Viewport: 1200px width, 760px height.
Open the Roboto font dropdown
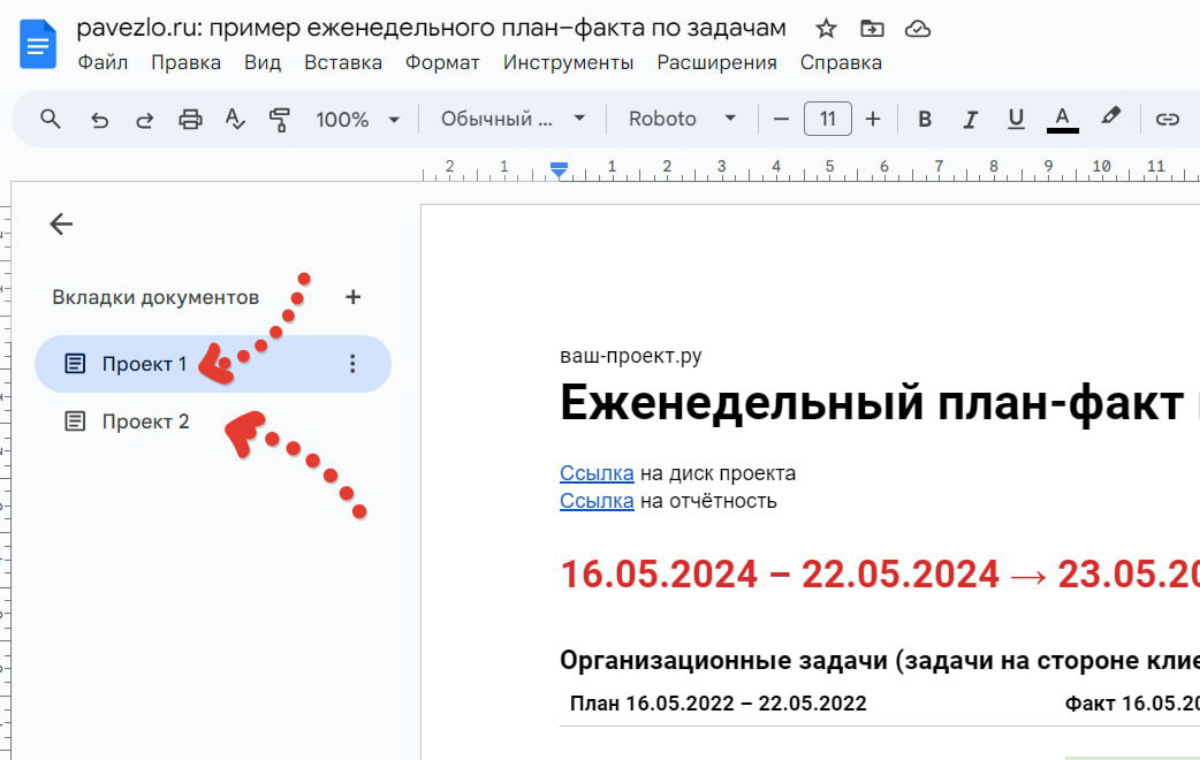click(x=682, y=119)
